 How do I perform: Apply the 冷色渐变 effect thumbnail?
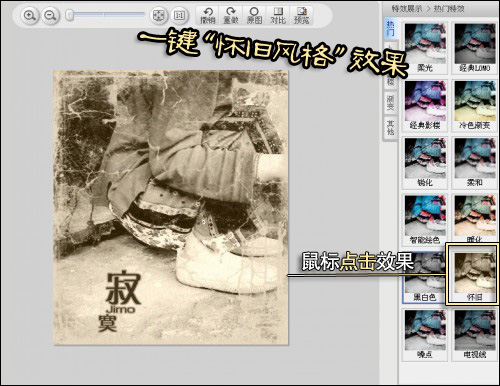click(x=475, y=105)
